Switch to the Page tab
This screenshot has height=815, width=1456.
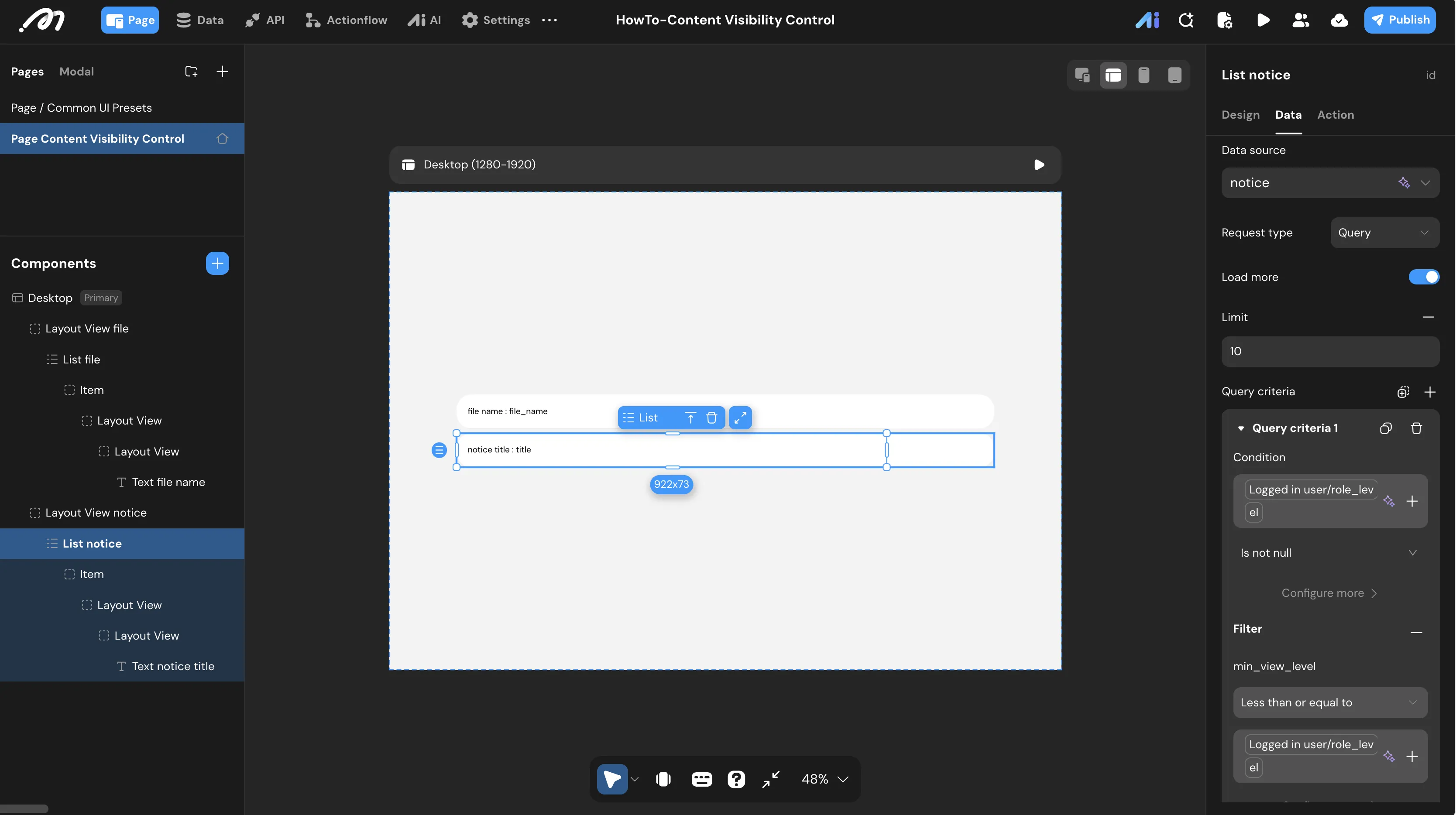point(130,20)
